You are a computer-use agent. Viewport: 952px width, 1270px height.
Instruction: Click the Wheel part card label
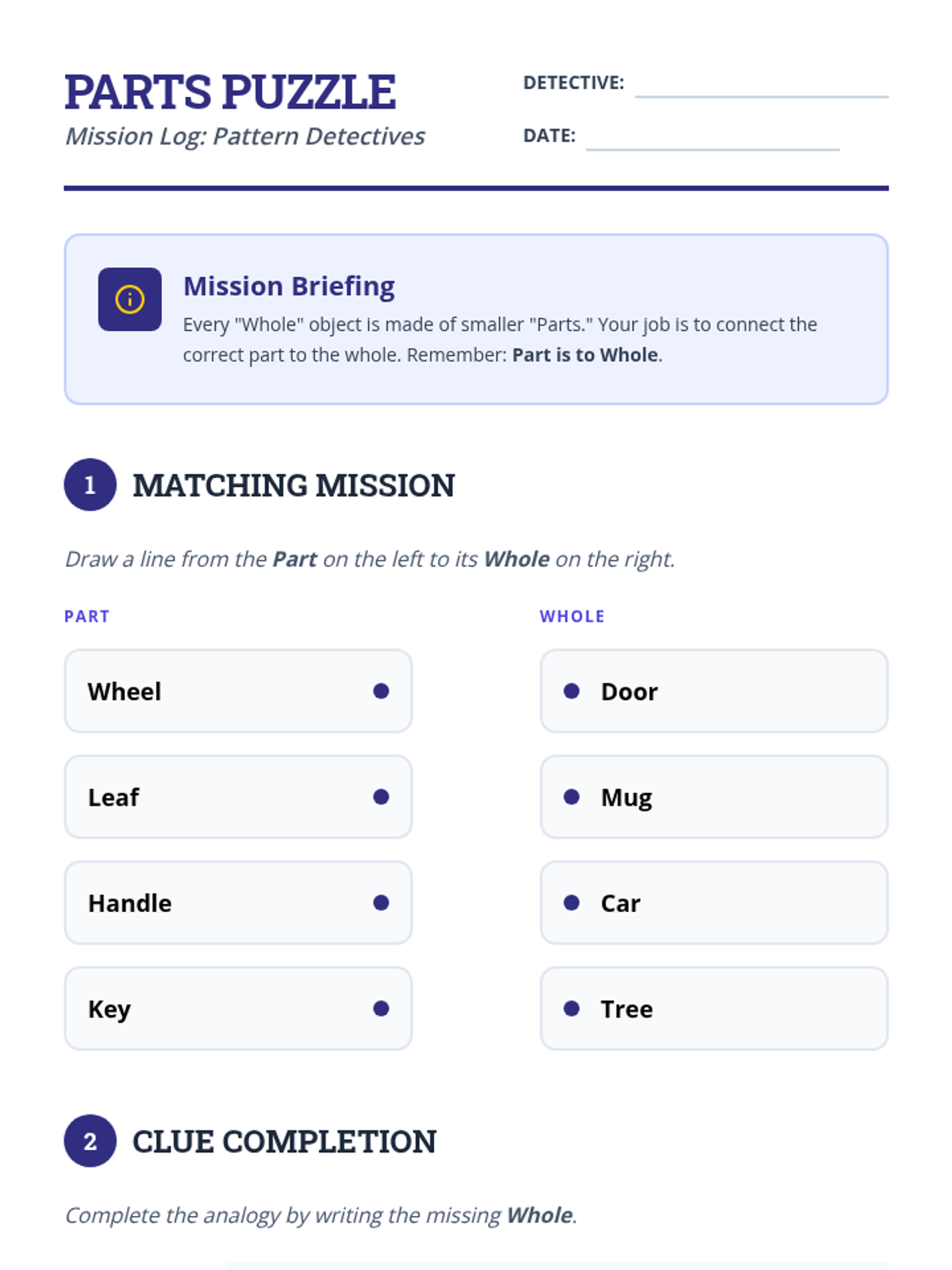125,691
